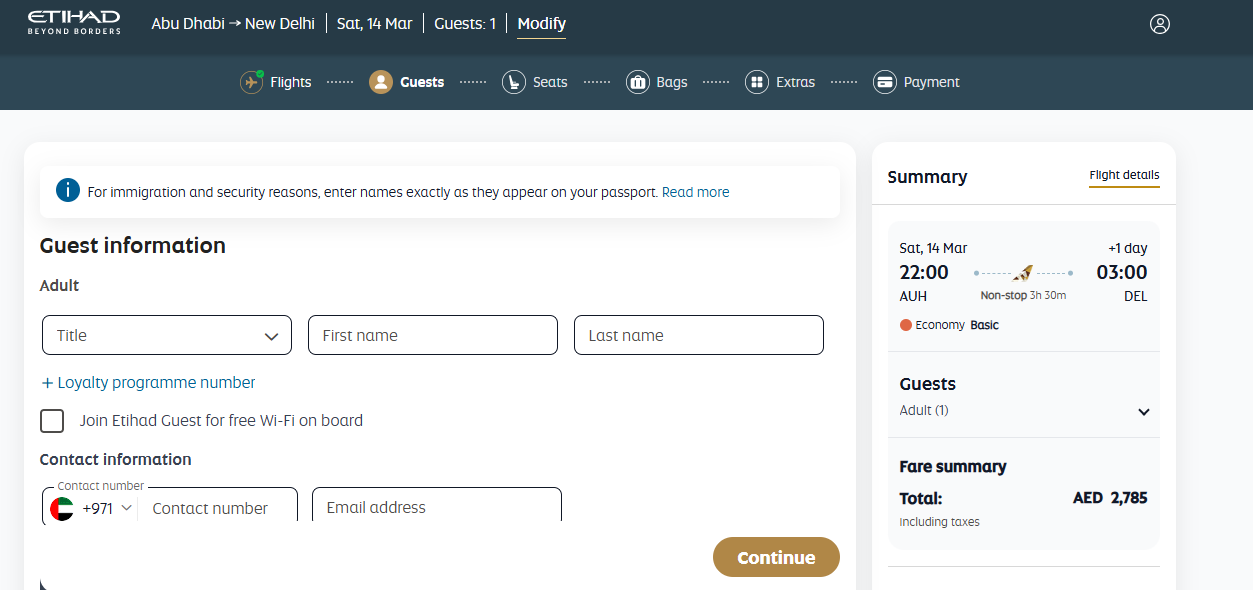Image resolution: width=1253 pixels, height=590 pixels.
Task: Go to the Payment step card icon
Action: (884, 82)
